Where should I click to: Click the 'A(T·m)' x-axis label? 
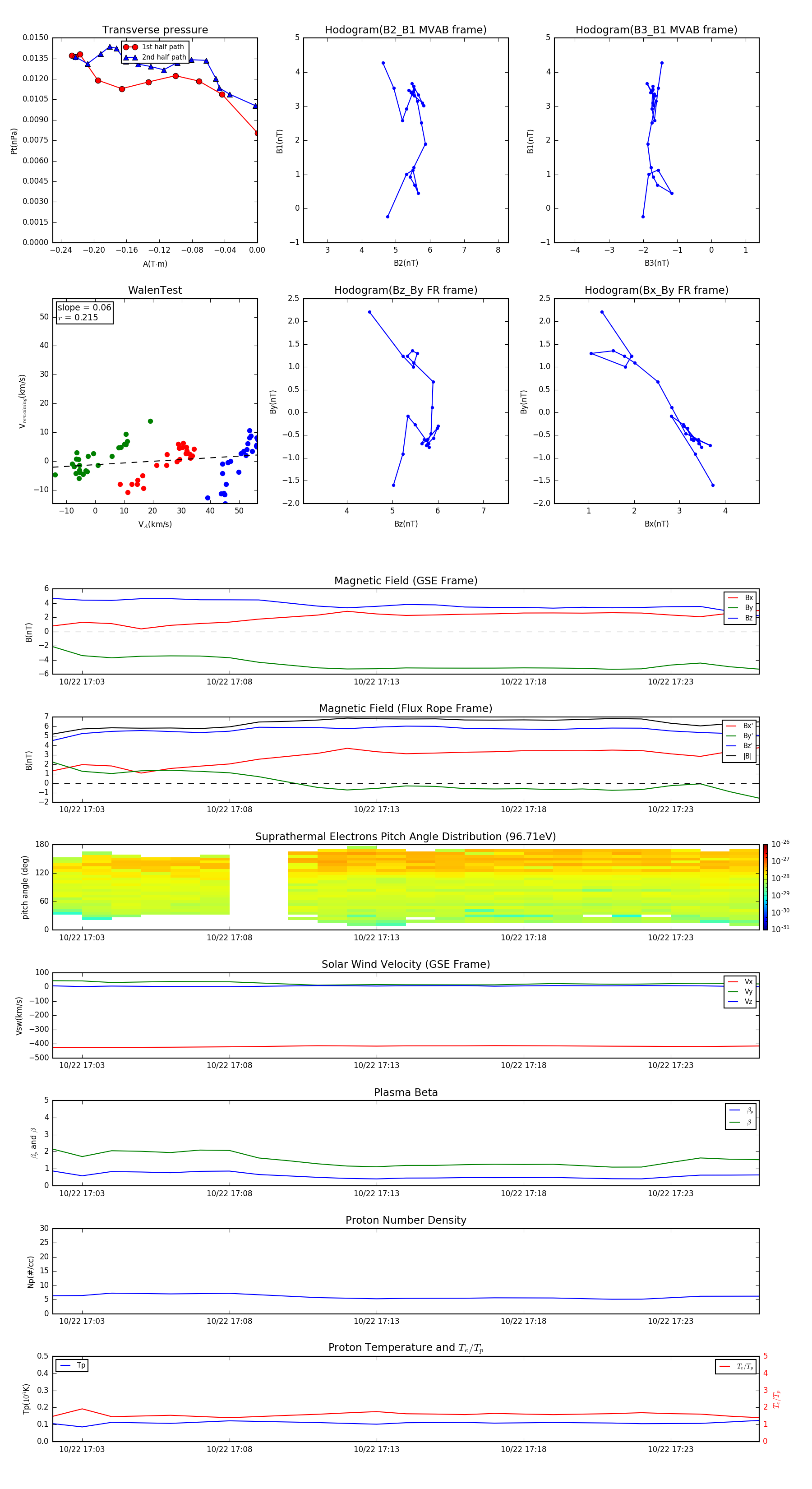coord(155,264)
